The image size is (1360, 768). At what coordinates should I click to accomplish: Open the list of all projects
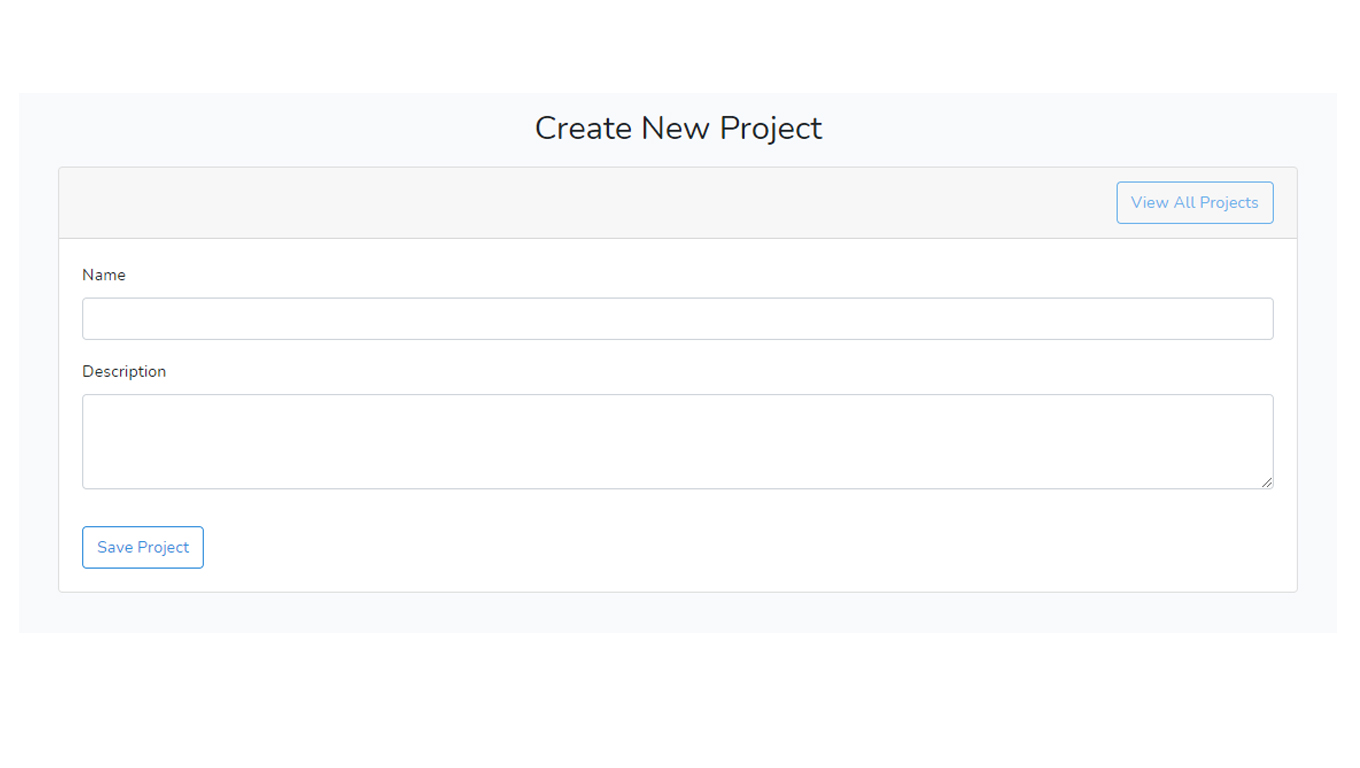click(1194, 203)
